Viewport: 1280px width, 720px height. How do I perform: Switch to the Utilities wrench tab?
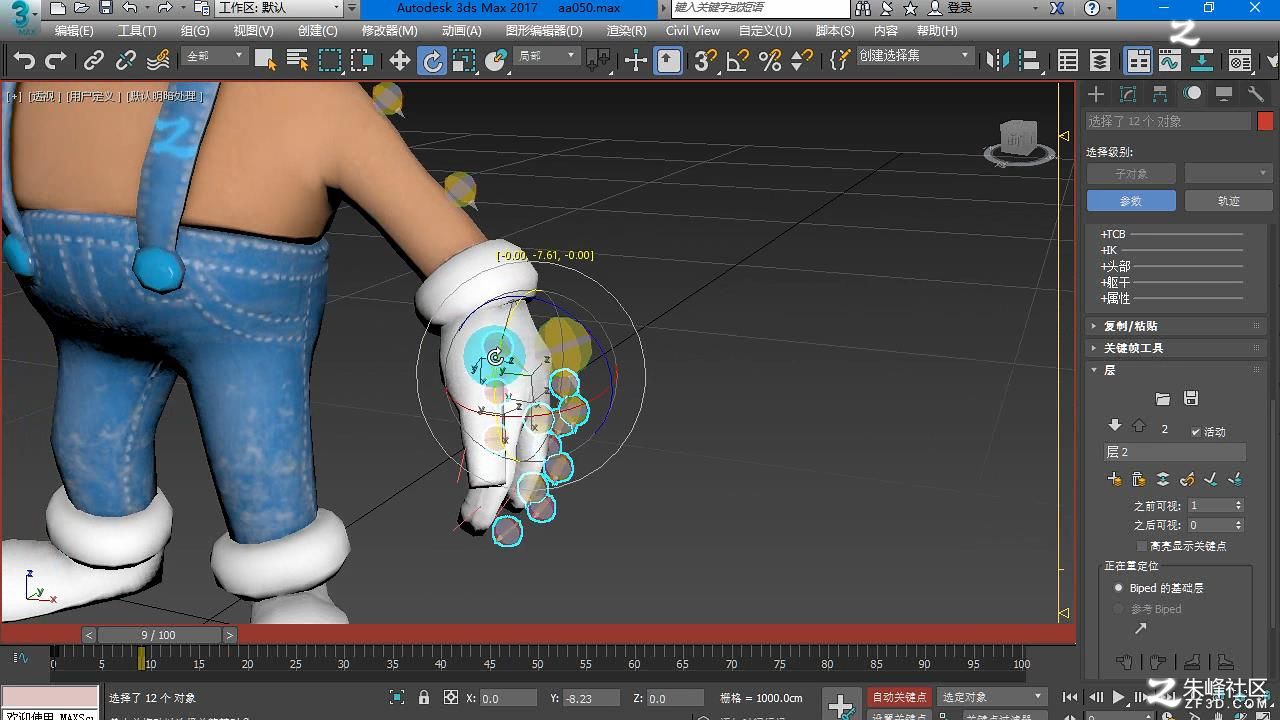point(1256,94)
